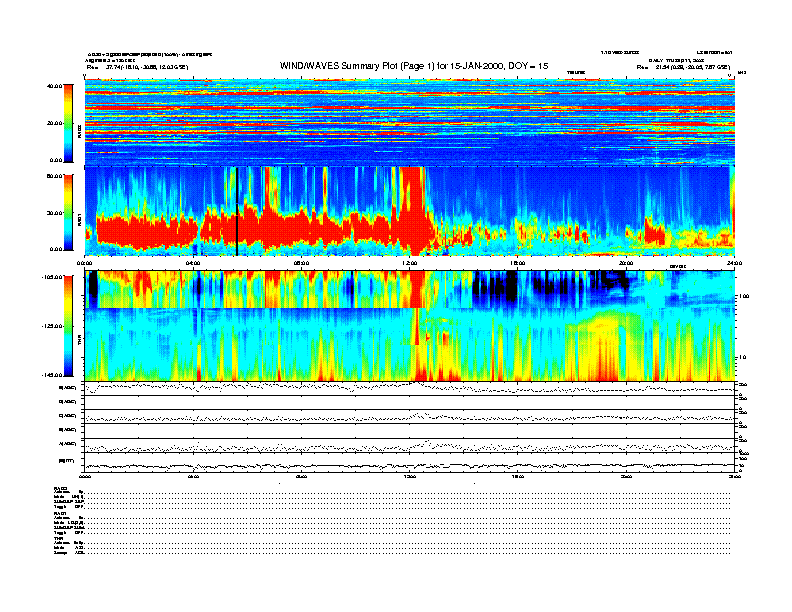Click the -125.00 tick on TNR colorbar
This screenshot has width=792, height=612.
53,326
